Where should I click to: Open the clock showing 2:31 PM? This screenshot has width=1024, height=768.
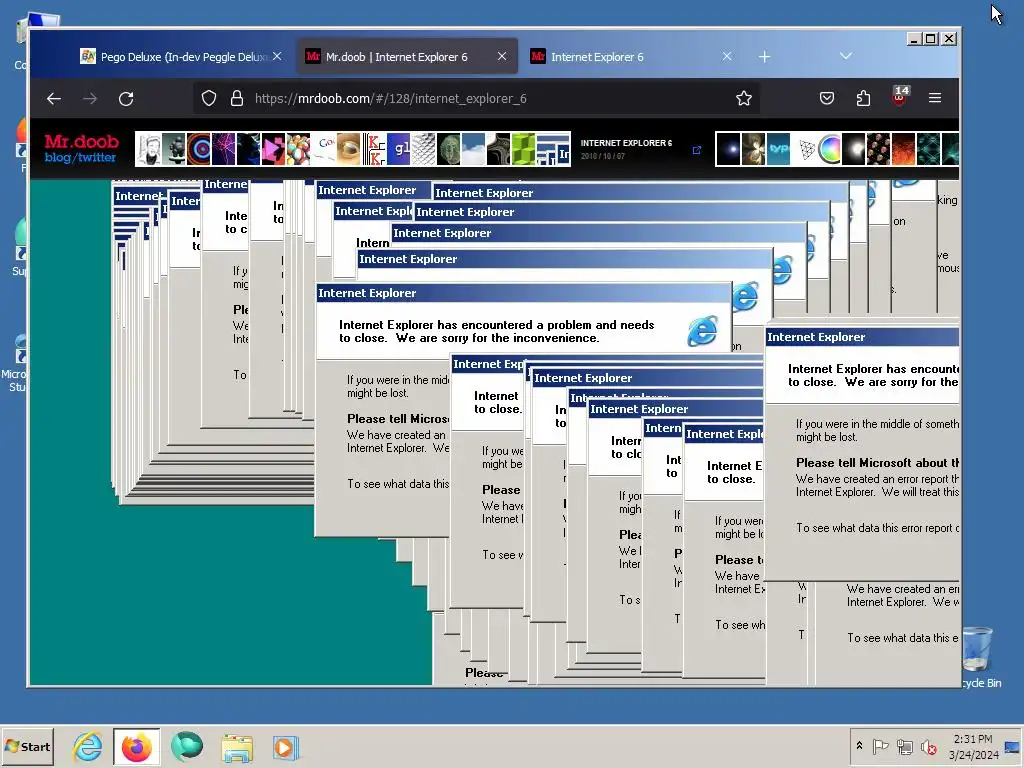(x=973, y=746)
